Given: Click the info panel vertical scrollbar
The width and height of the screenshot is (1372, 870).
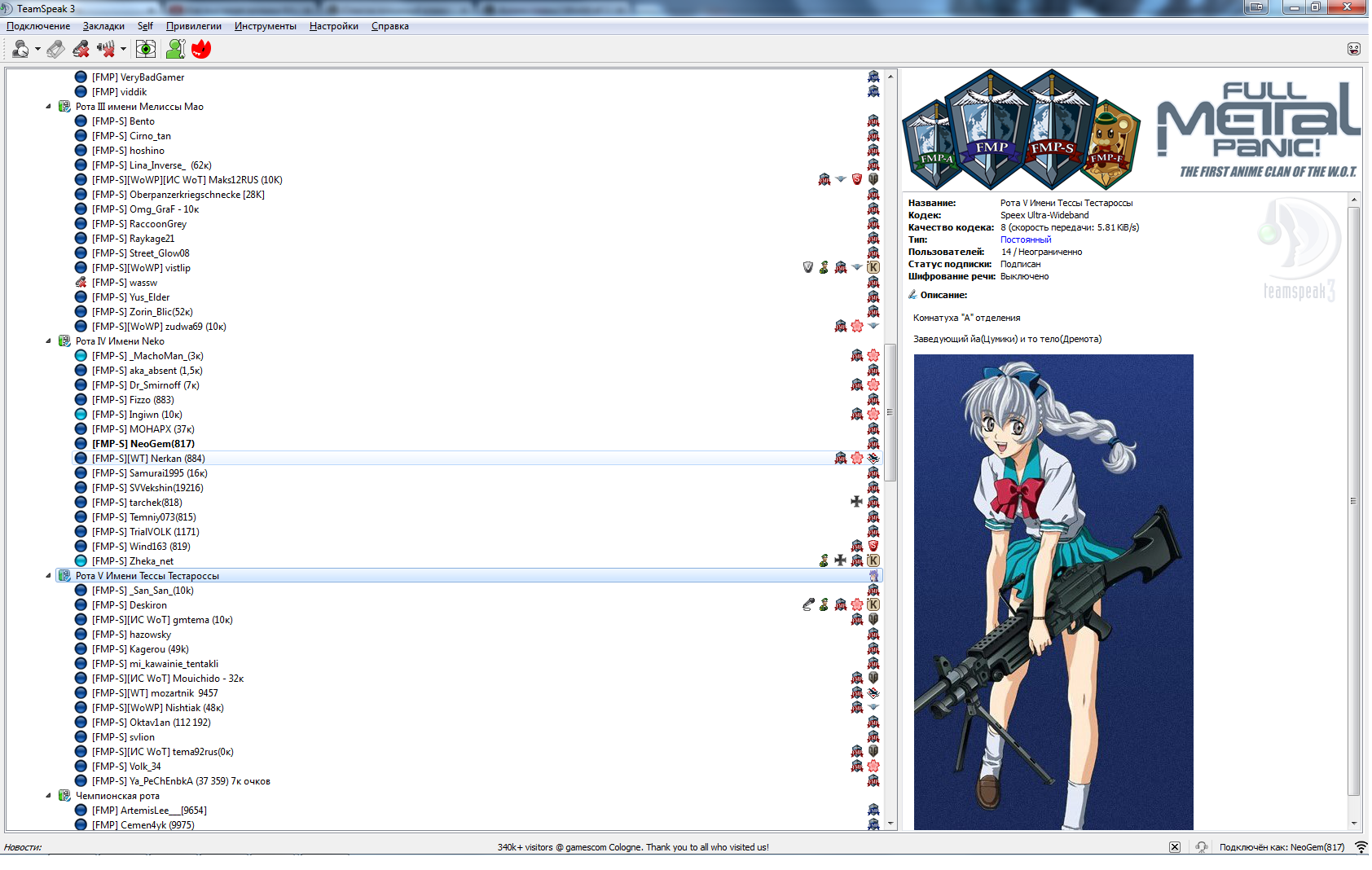Looking at the screenshot, I should [1354, 501].
